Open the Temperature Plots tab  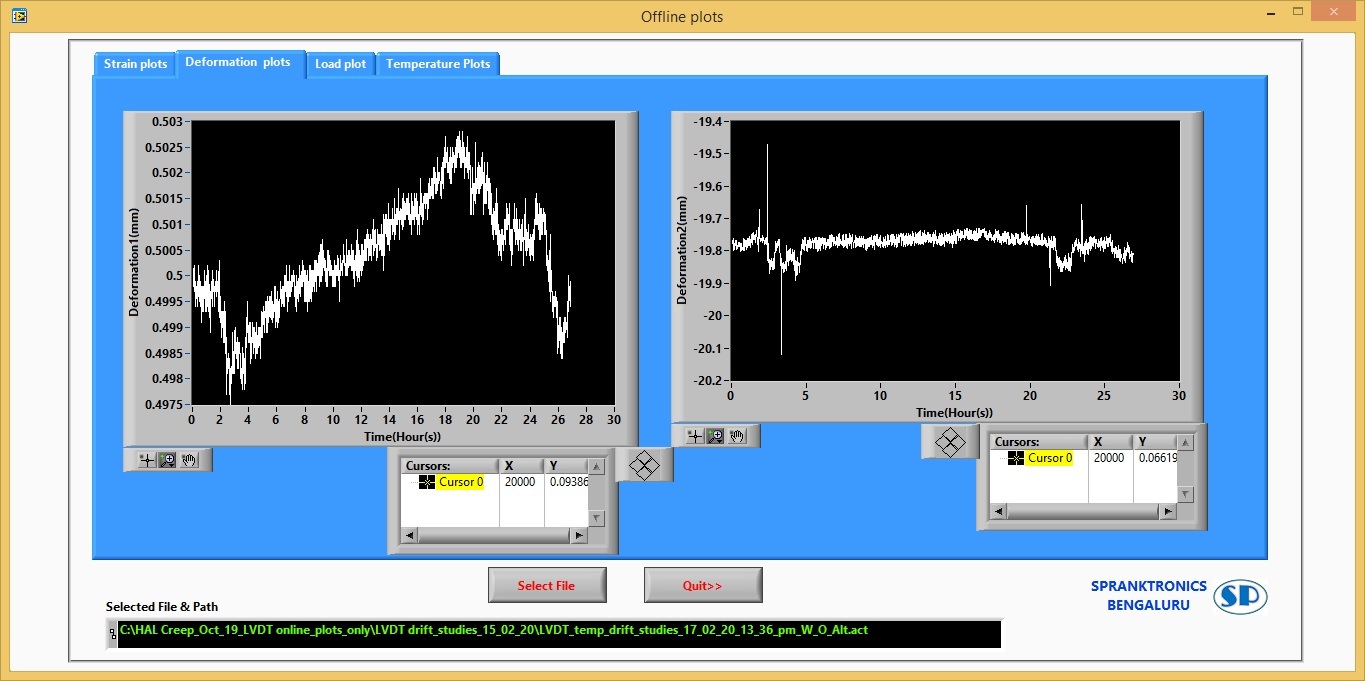click(438, 64)
